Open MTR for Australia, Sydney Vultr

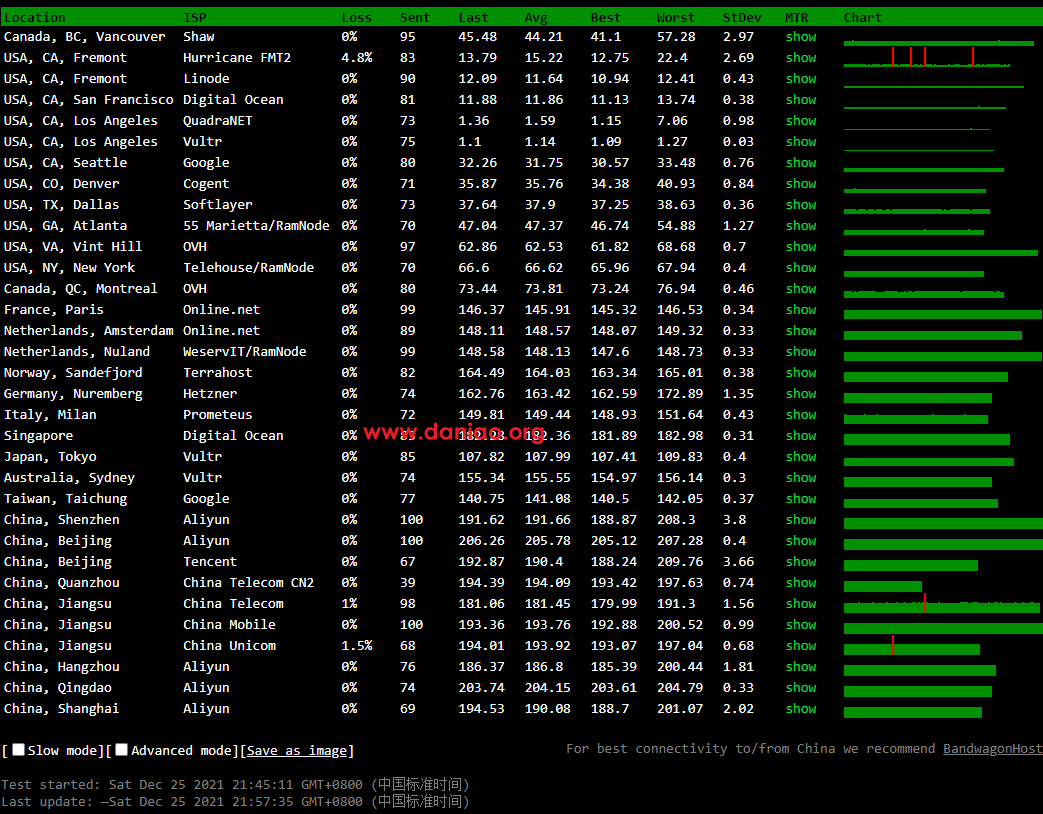[801, 477]
